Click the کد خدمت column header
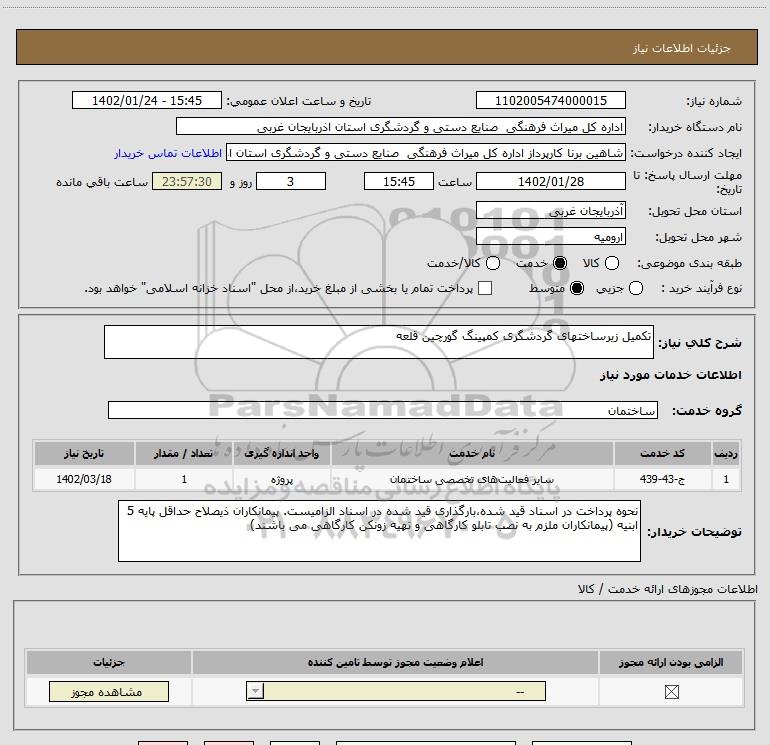The image size is (770, 745). click(x=662, y=453)
